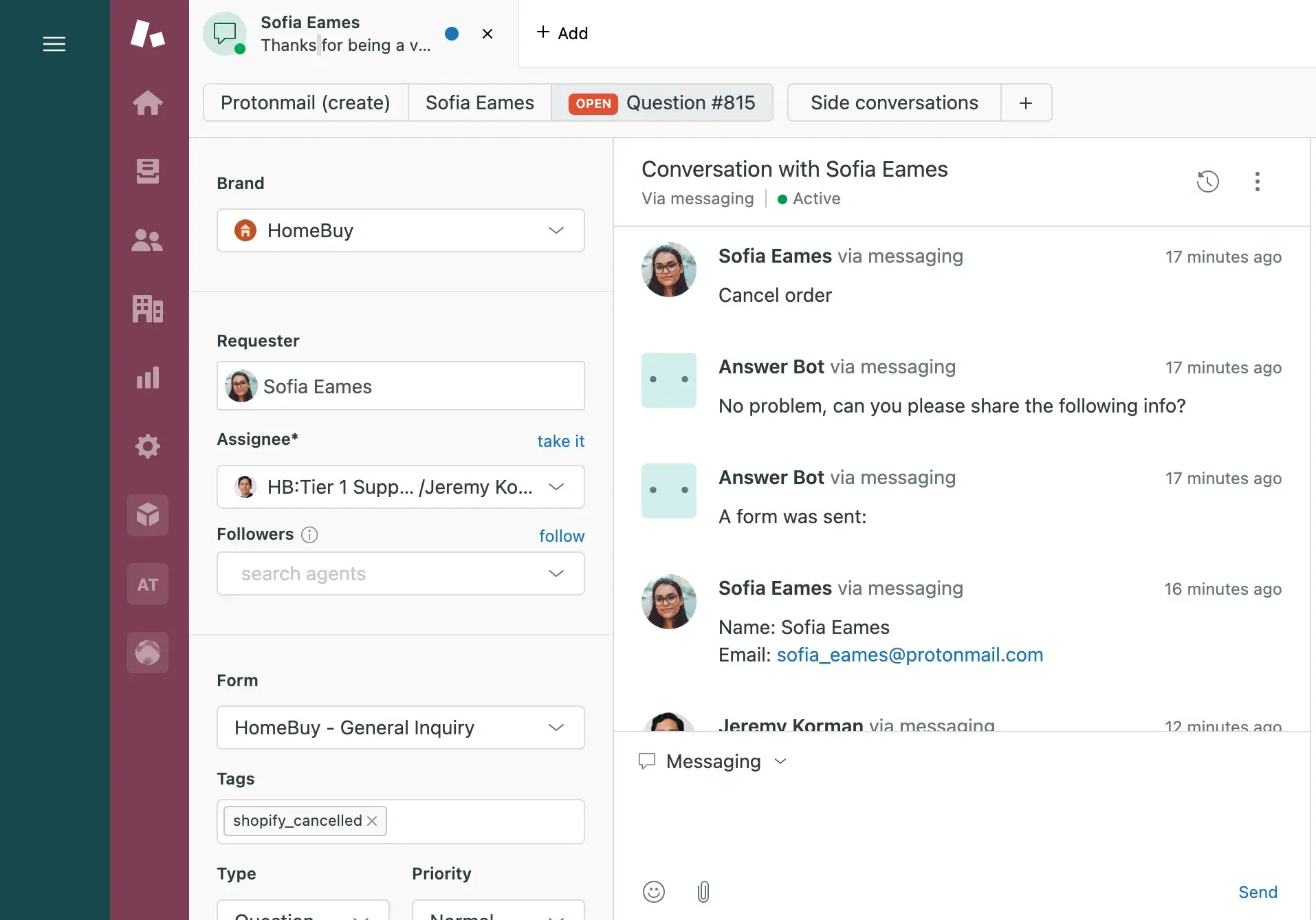Open the globe app icon in the sidebar
The width and height of the screenshot is (1316, 920).
[148, 653]
